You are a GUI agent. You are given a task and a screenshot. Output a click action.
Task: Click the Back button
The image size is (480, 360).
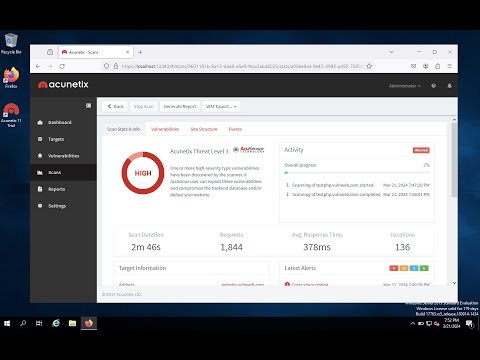tap(116, 106)
